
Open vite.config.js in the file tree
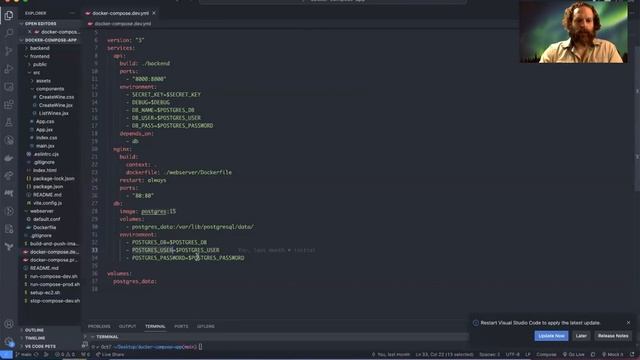click(x=48, y=203)
